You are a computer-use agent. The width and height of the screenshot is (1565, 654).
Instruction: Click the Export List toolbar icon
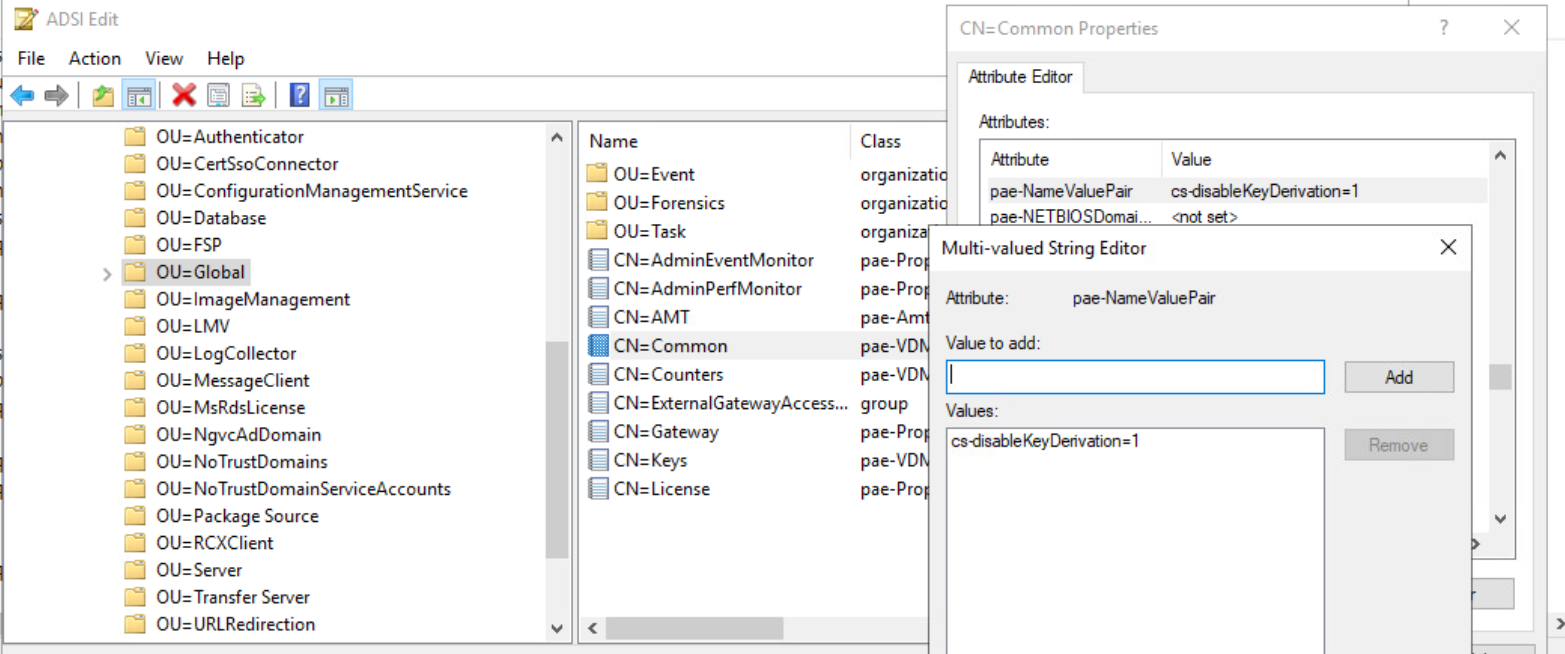point(253,96)
